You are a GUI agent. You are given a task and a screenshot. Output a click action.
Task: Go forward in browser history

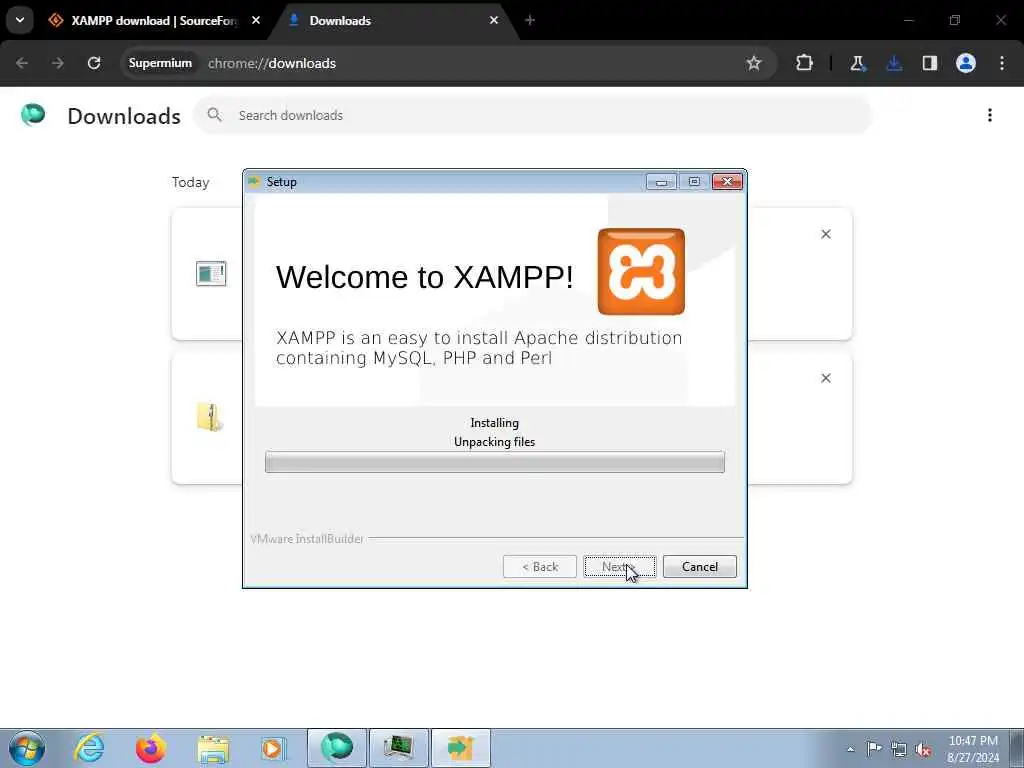(x=58, y=63)
